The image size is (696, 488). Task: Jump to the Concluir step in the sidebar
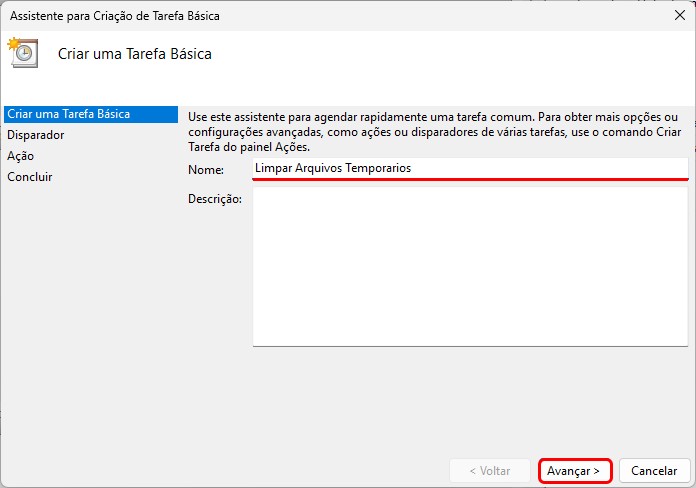[30, 177]
